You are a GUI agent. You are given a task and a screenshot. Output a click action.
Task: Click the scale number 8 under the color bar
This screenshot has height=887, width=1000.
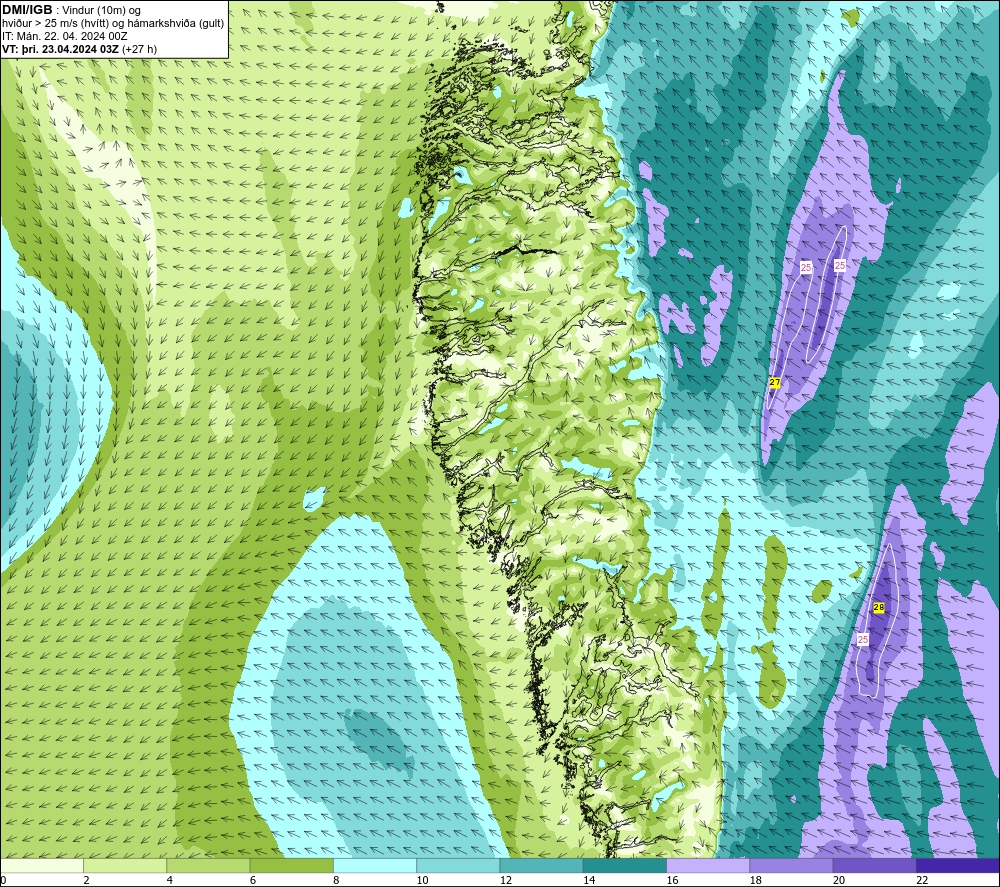pyautogui.click(x=336, y=881)
